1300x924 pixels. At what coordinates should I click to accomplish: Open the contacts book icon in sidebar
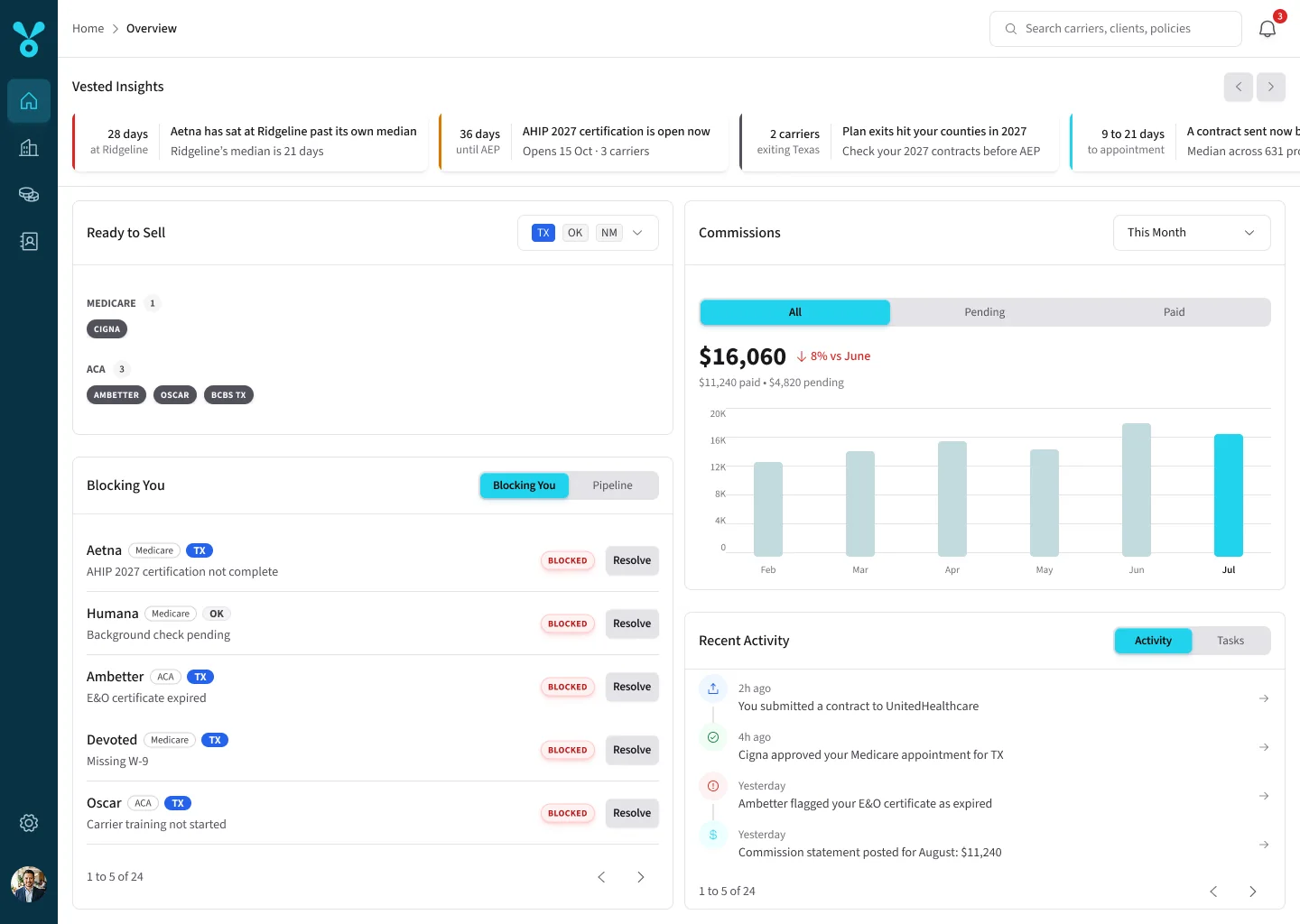click(29, 242)
